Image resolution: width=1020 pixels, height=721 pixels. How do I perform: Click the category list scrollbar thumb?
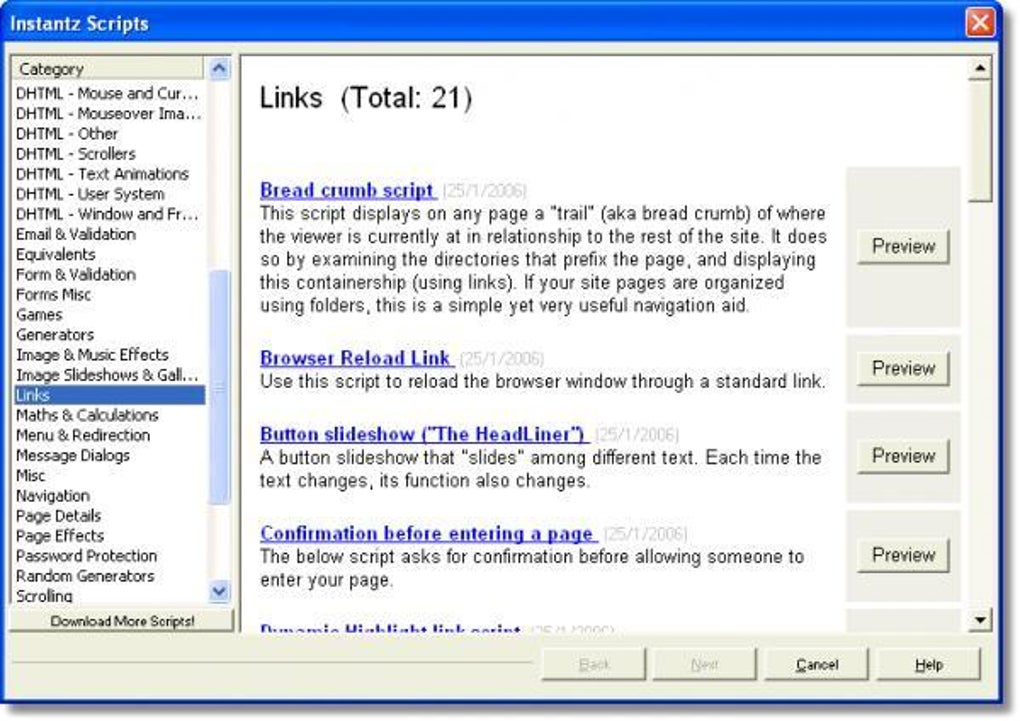[219, 387]
